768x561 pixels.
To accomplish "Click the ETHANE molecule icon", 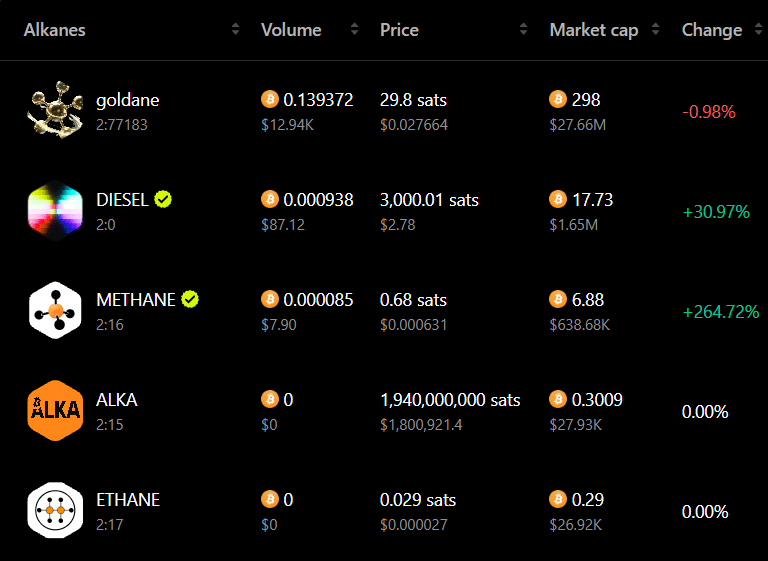I will 55,510.
